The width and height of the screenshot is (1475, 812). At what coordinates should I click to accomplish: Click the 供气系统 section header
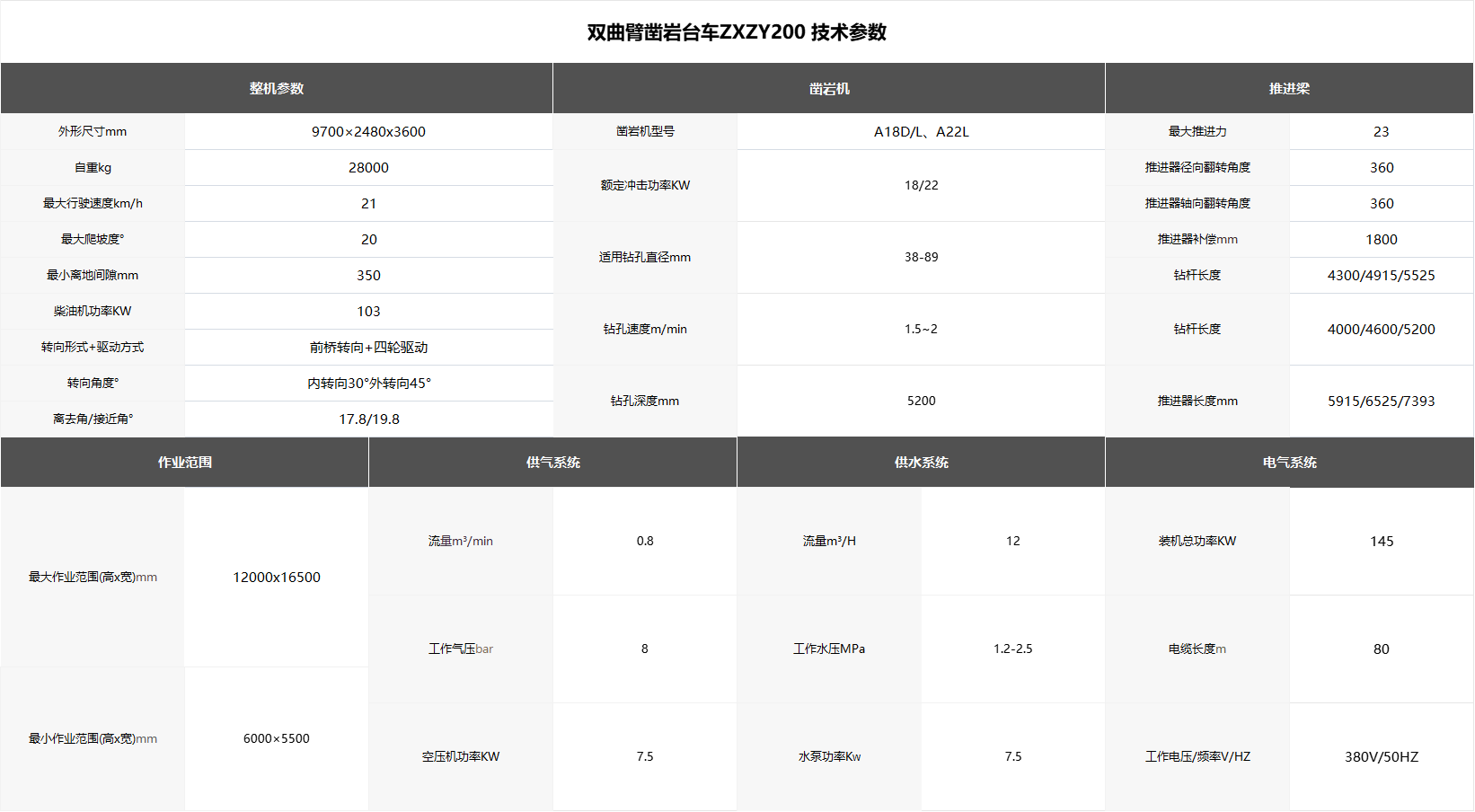552,462
